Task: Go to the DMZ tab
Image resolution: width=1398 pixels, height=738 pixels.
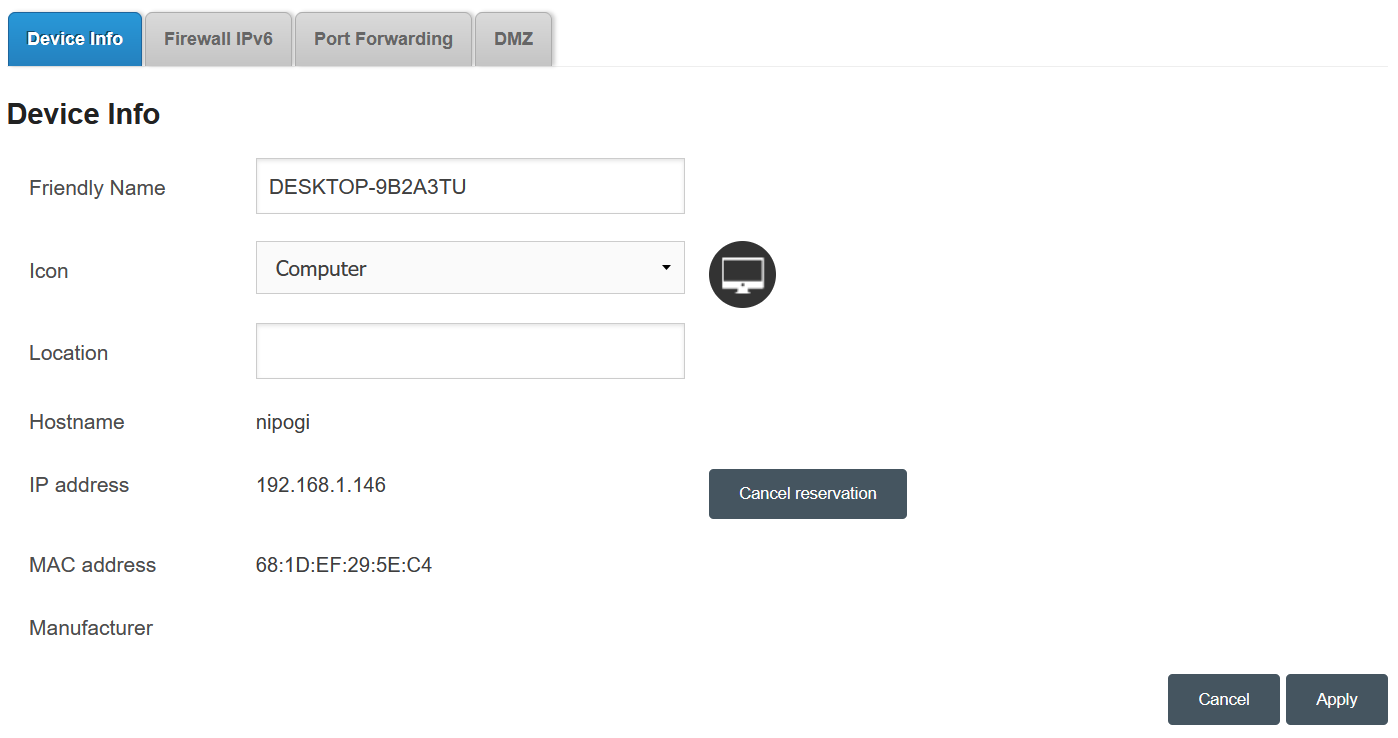Action: pos(513,39)
